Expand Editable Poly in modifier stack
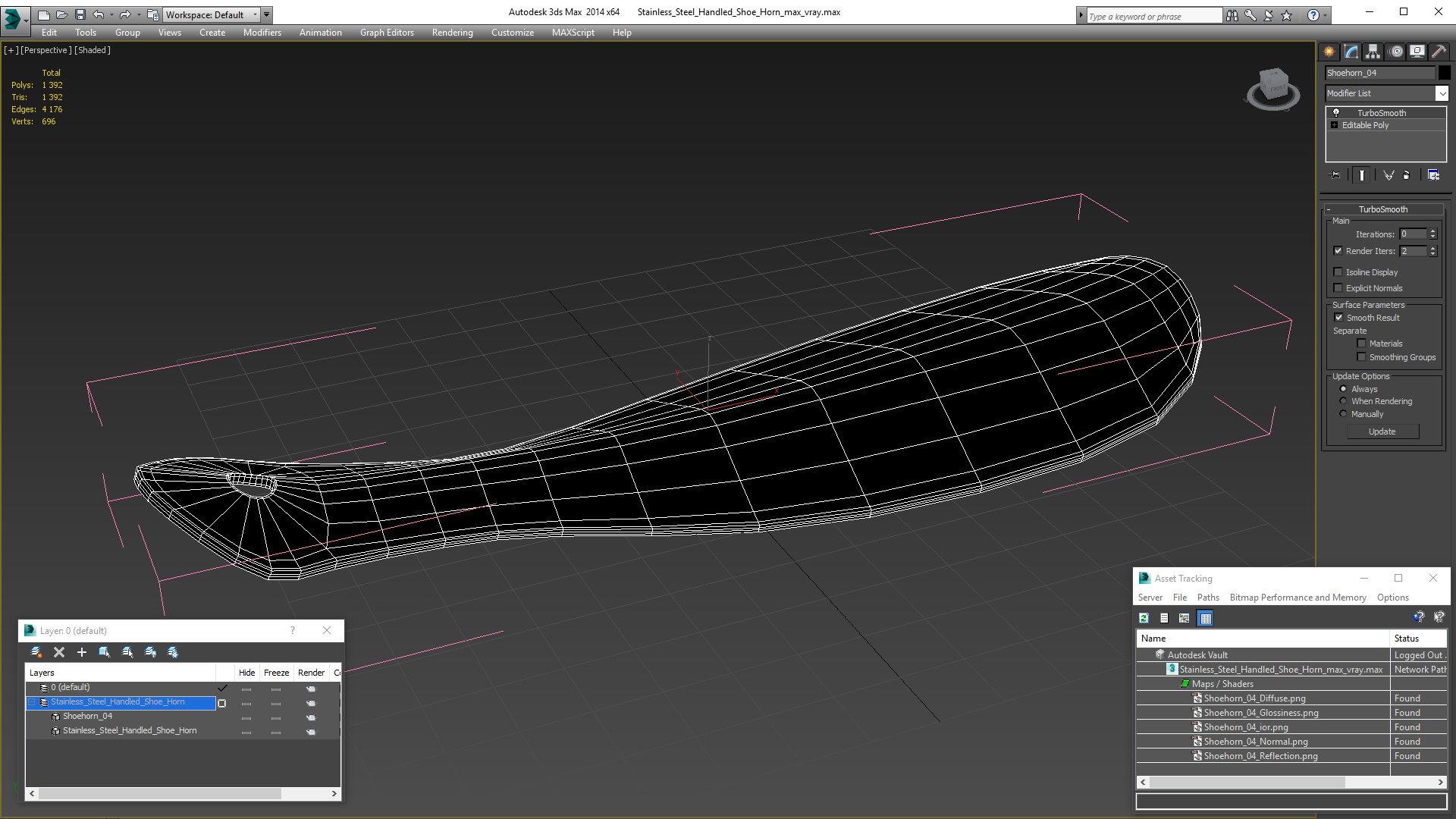The height and width of the screenshot is (819, 1456). click(1335, 125)
